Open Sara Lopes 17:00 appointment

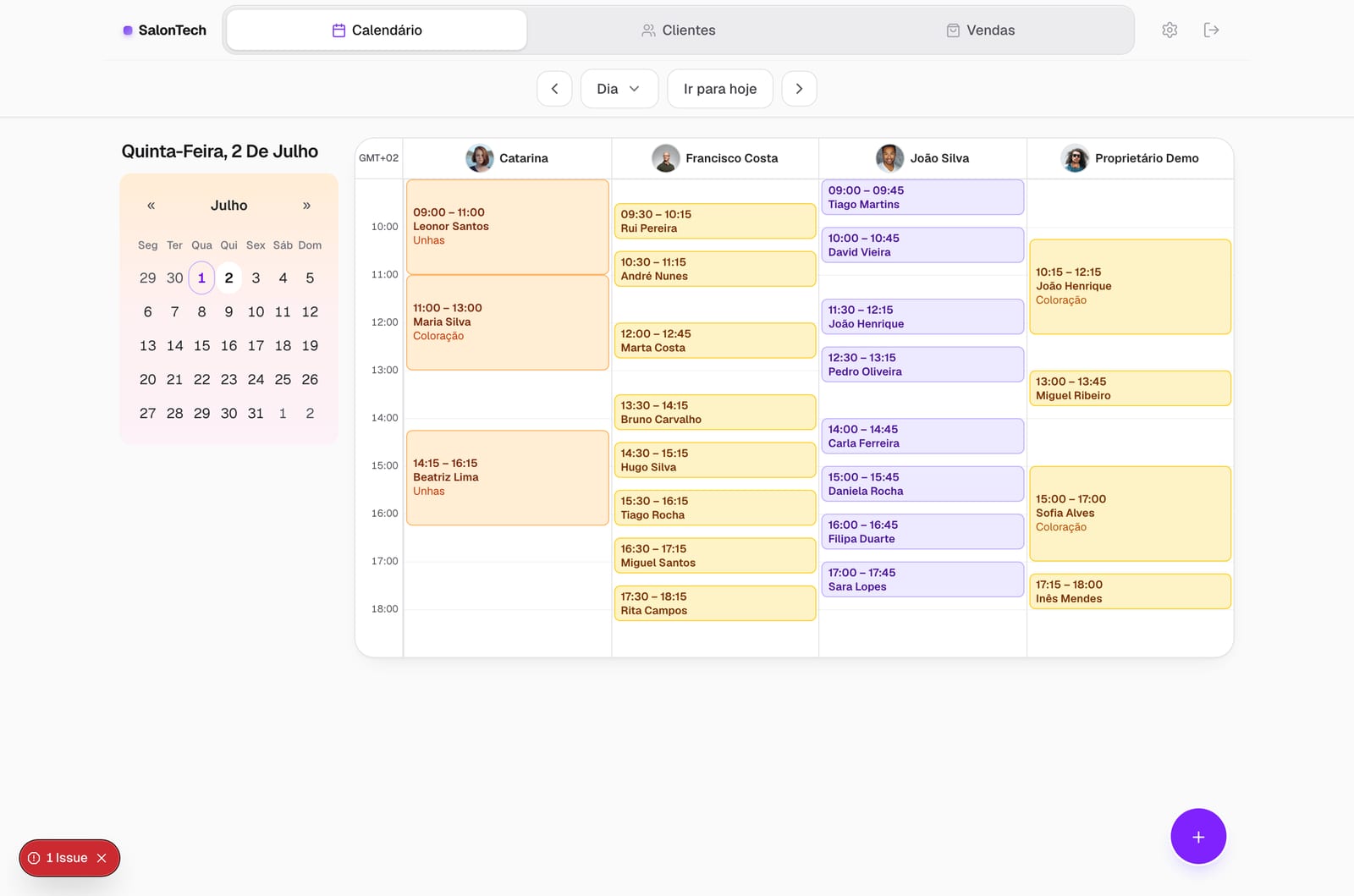[x=922, y=580]
